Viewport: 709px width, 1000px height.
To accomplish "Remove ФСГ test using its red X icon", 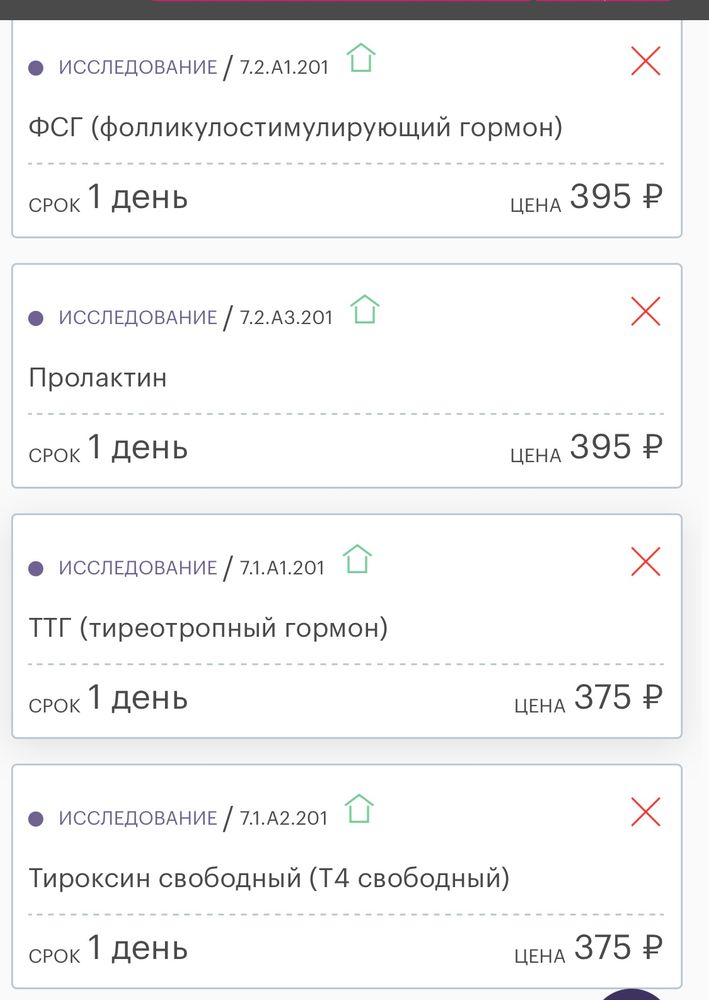I will point(645,61).
